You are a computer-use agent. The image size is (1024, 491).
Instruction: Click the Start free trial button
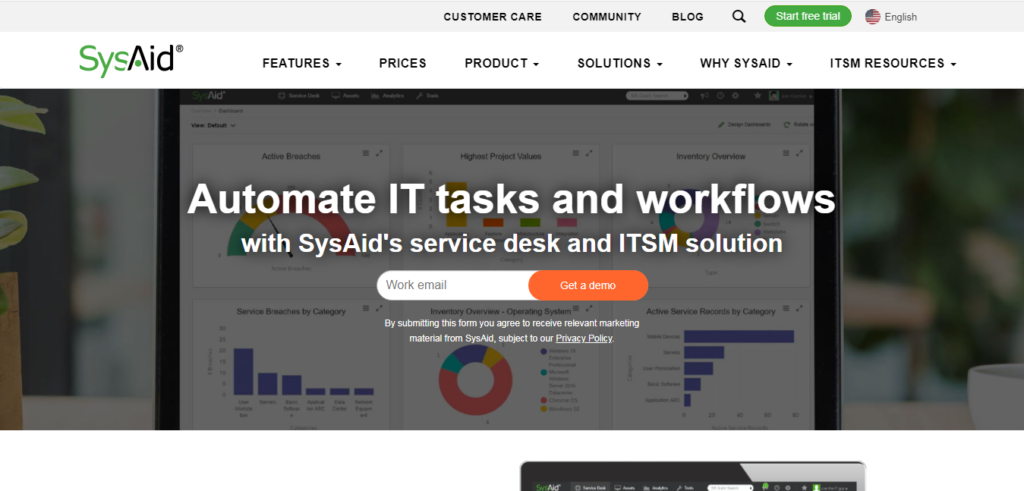(808, 16)
